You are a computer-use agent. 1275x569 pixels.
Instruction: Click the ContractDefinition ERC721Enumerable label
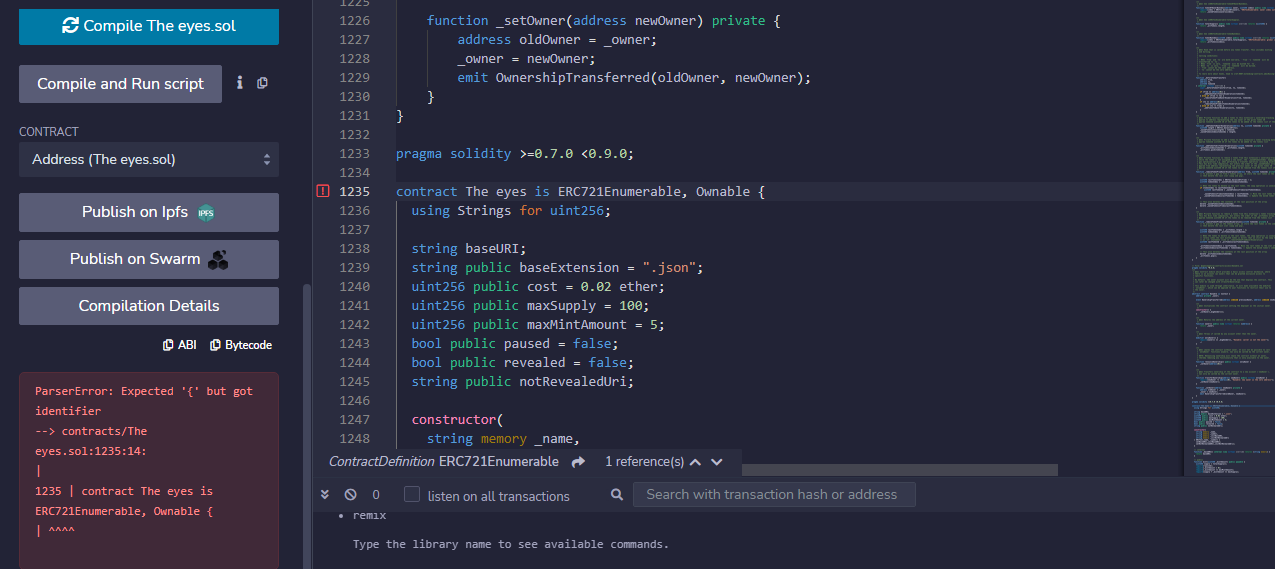click(x=444, y=462)
